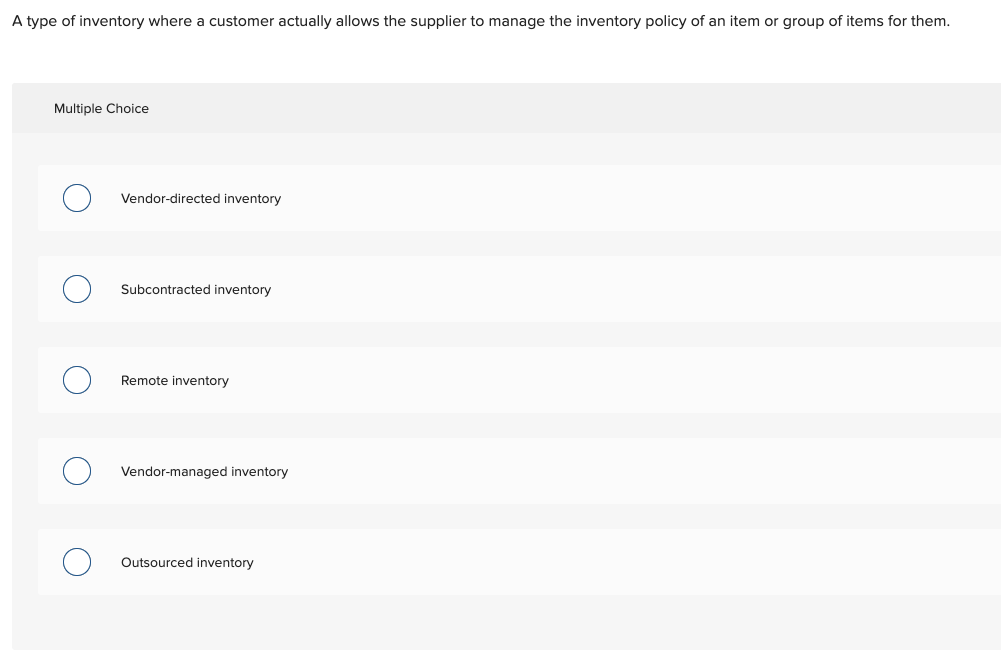This screenshot has width=1001, height=663.
Task: Select the Vendor-directed inventory radio button
Action: pyautogui.click(x=77, y=198)
